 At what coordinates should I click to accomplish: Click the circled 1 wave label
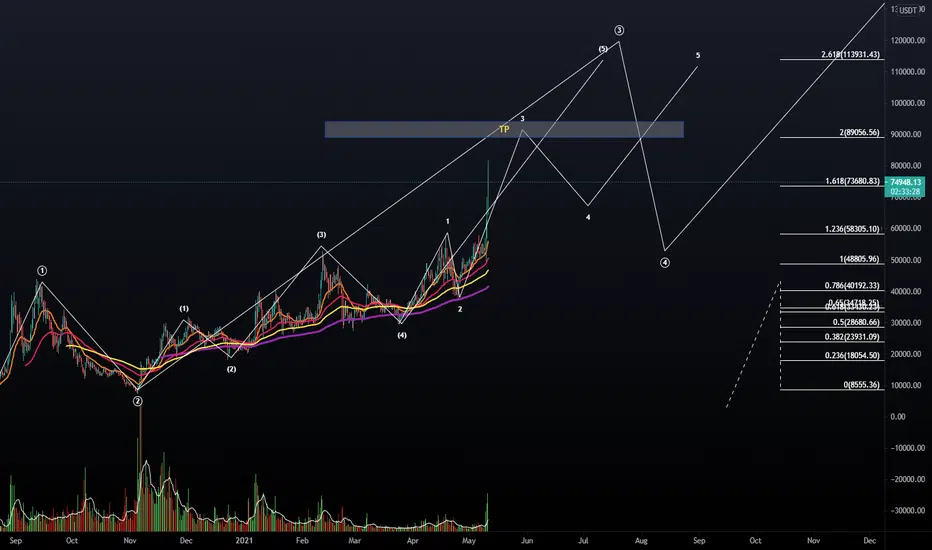click(42, 271)
